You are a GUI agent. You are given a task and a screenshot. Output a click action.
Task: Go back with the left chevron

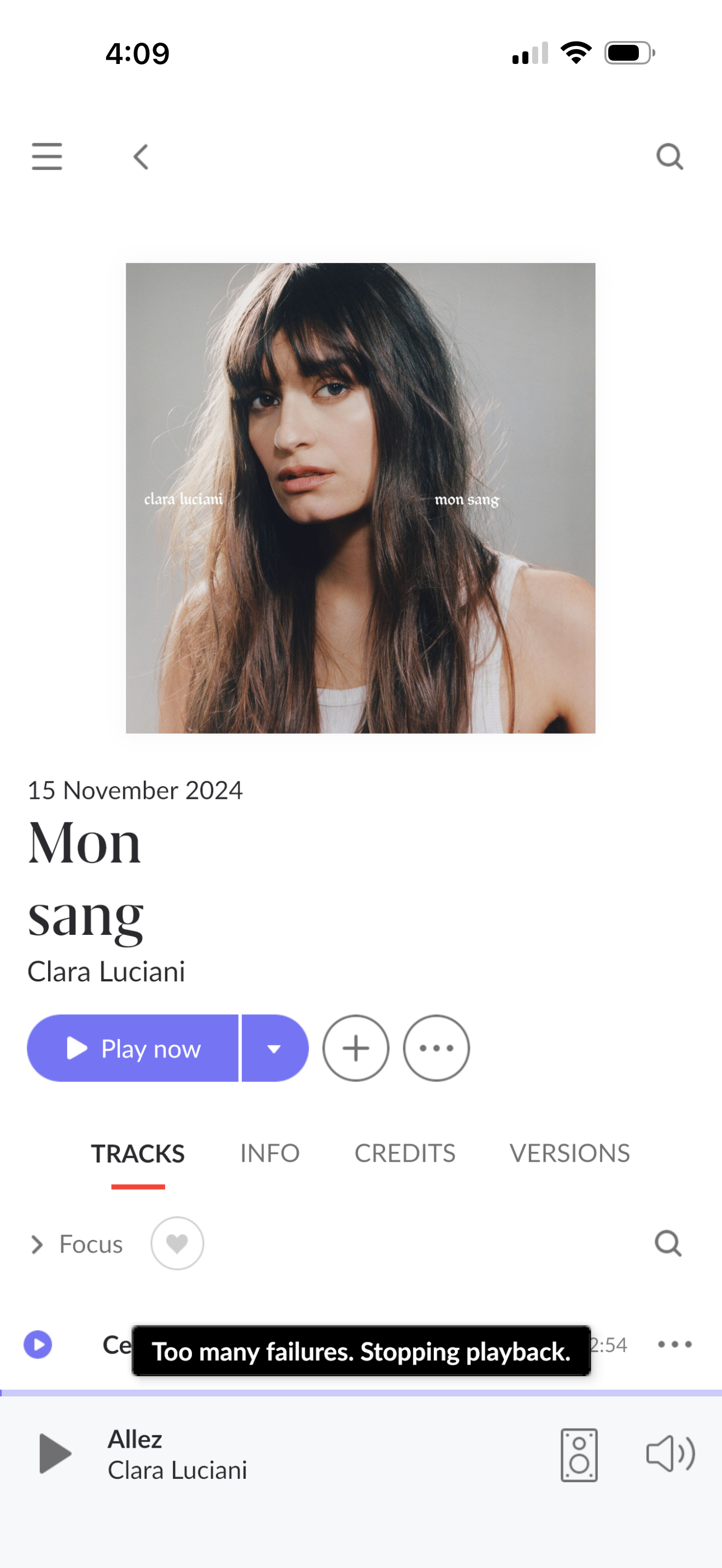pyautogui.click(x=141, y=157)
